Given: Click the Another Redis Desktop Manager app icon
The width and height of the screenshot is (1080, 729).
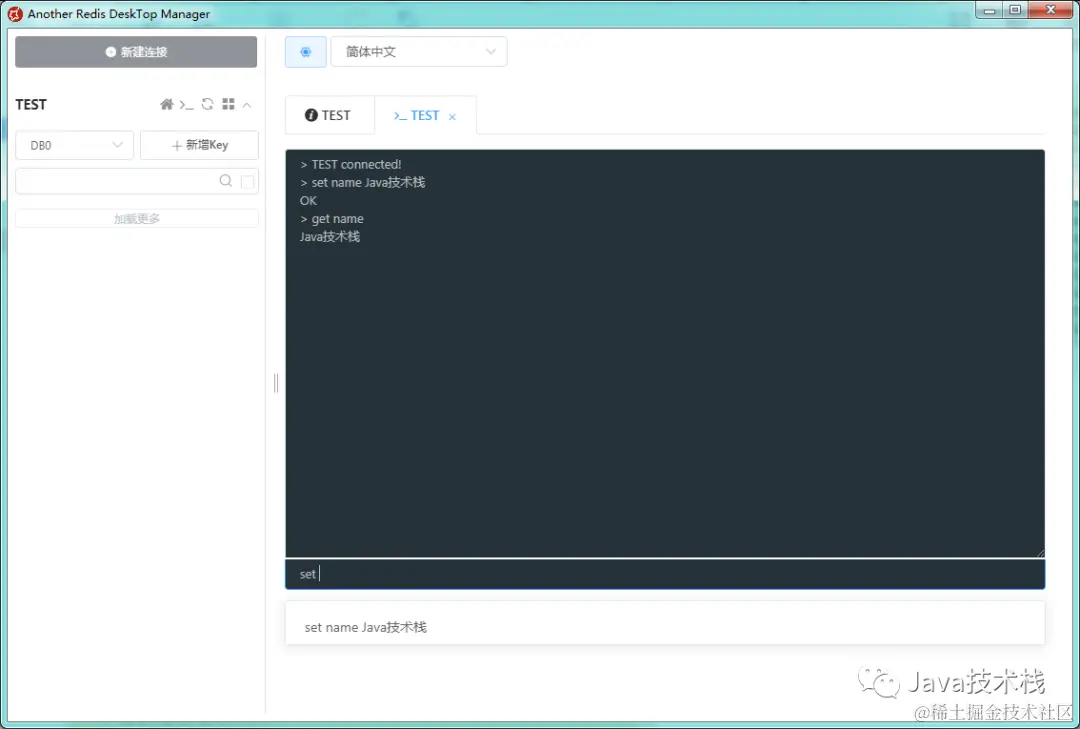Looking at the screenshot, I should pos(15,14).
